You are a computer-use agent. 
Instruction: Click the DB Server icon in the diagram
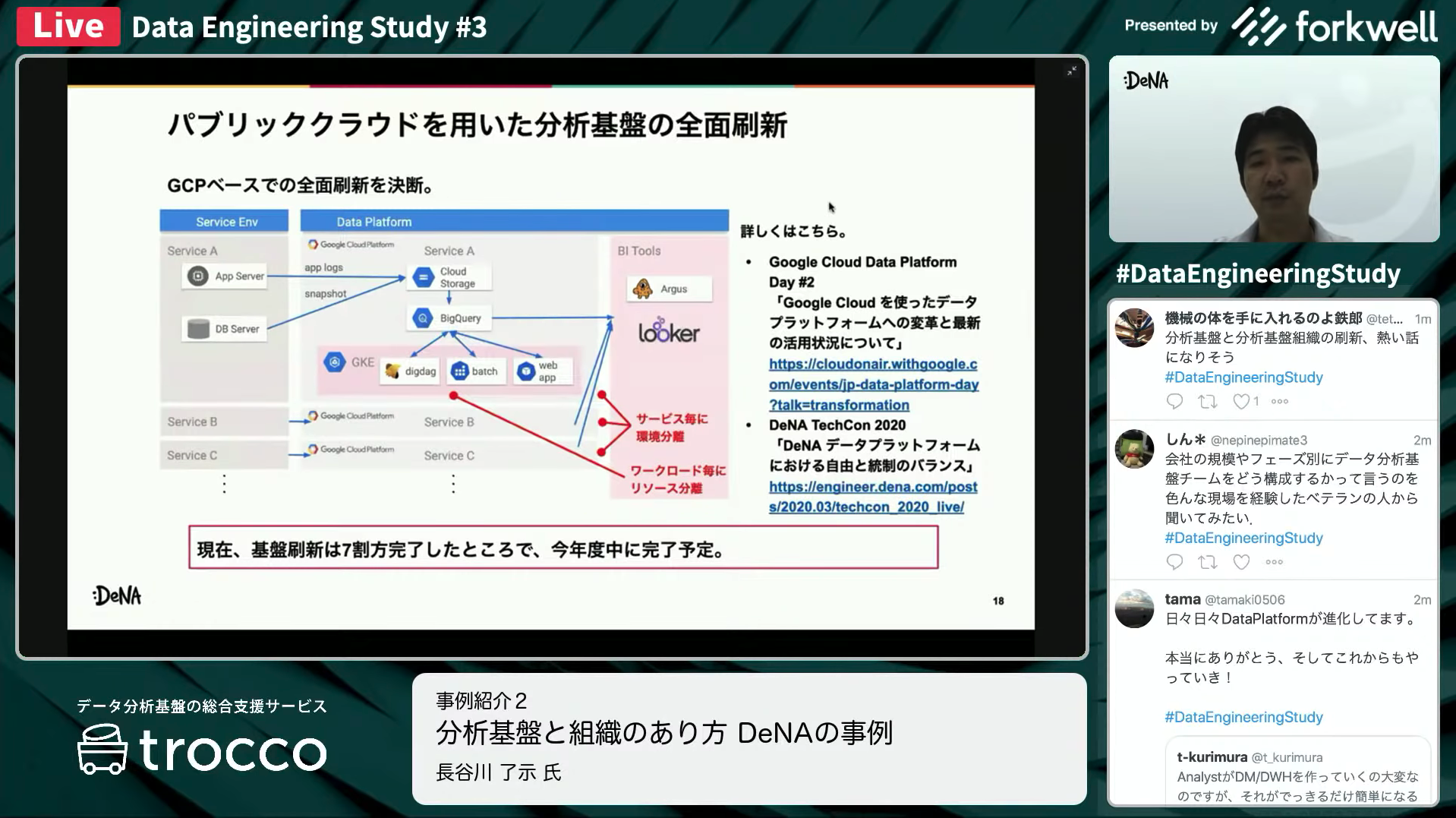(x=198, y=329)
